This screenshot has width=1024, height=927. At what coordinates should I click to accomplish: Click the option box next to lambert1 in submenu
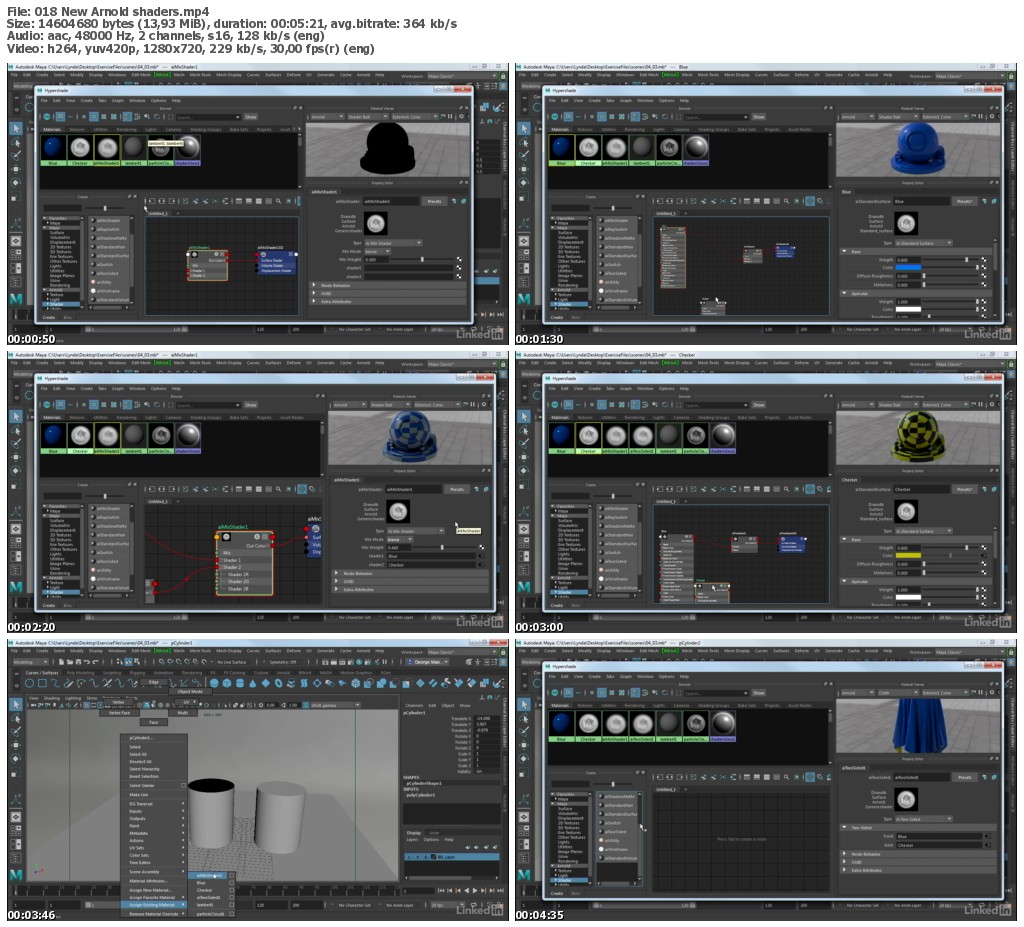pos(232,905)
